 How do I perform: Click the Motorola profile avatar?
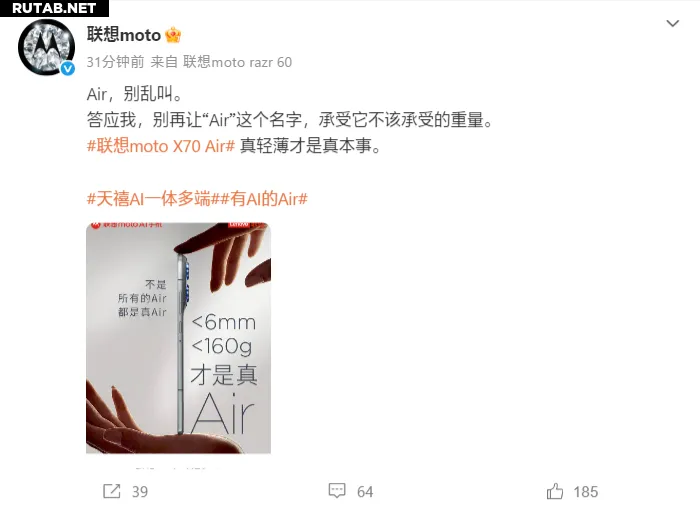(x=46, y=47)
